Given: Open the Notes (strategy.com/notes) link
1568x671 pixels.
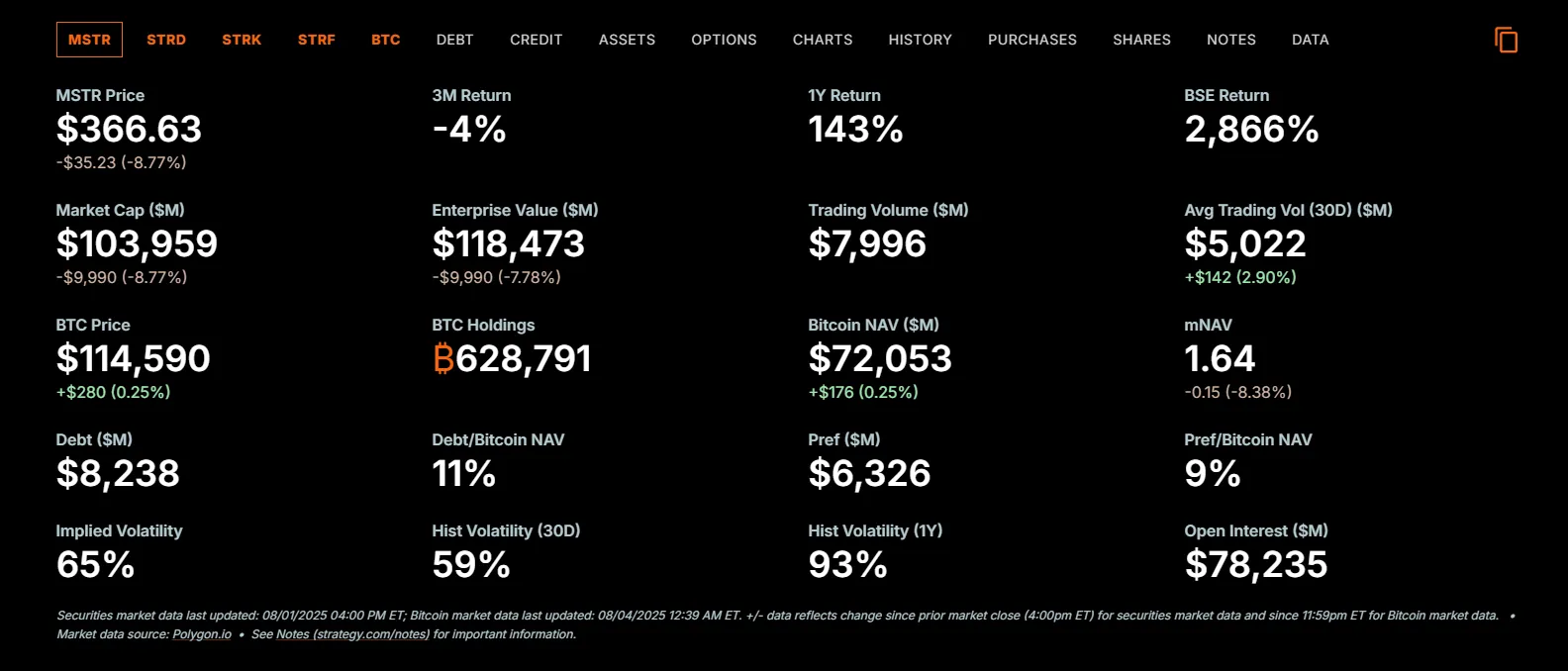Looking at the screenshot, I should pos(352,634).
